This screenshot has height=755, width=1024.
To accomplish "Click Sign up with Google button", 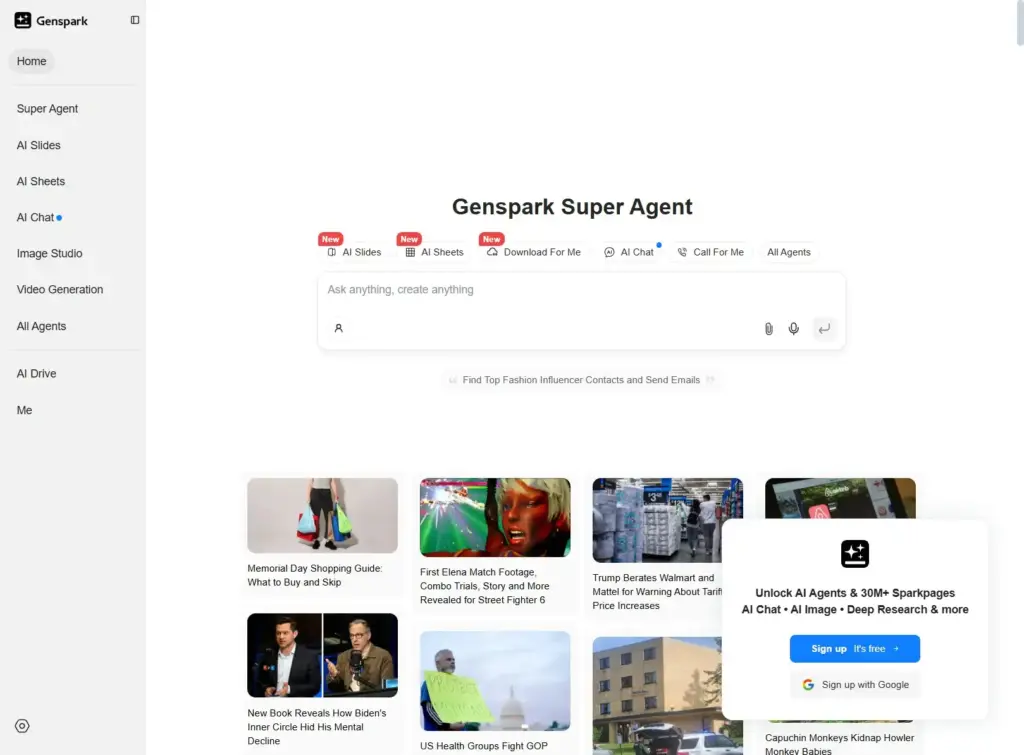I will (855, 684).
